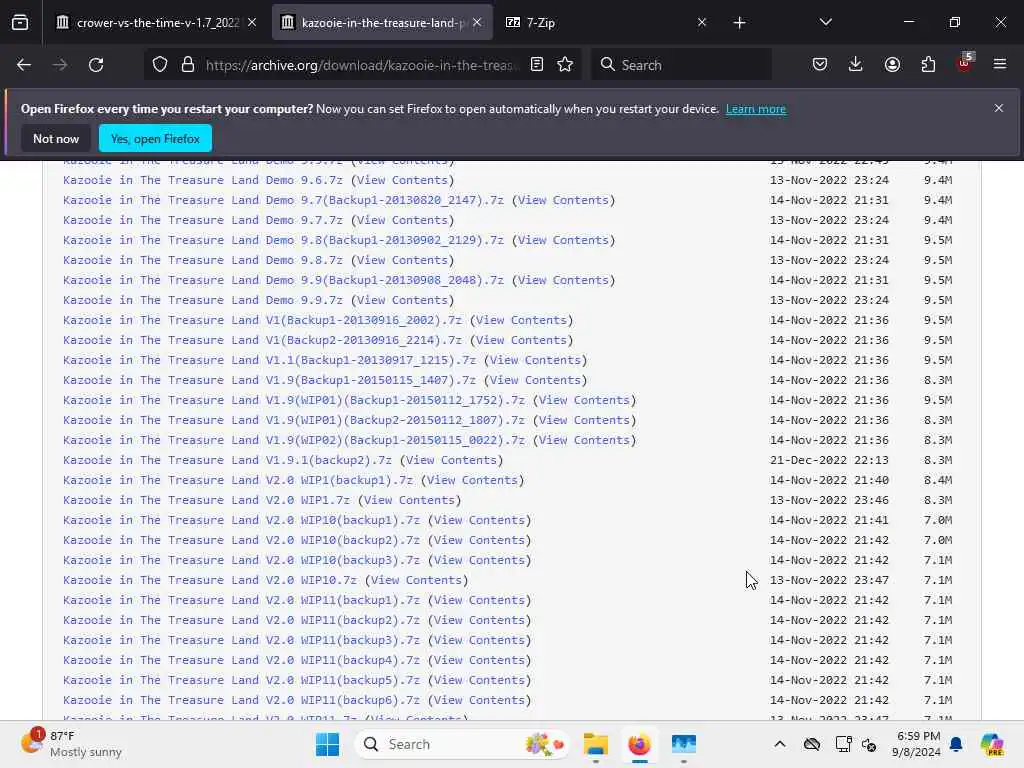Toggle reader view icon in address bar
Screen dimensions: 1024x768
tap(537, 65)
